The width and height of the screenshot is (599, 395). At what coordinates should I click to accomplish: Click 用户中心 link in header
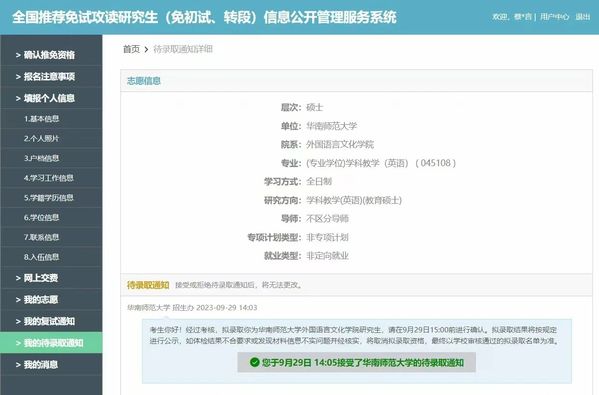pos(554,17)
